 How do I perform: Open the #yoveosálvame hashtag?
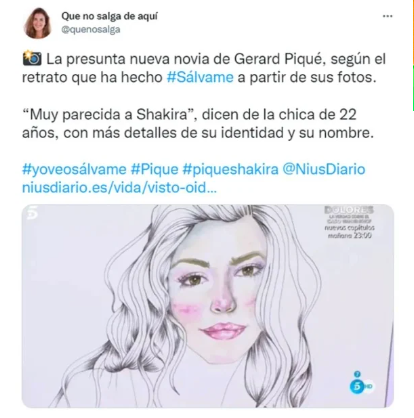(x=74, y=170)
